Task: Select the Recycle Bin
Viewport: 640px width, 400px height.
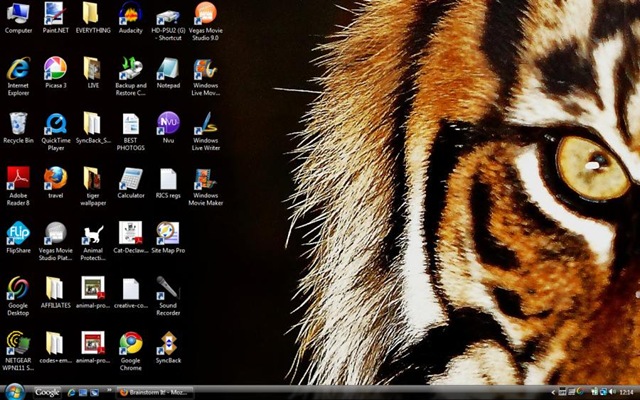Action: (18, 129)
